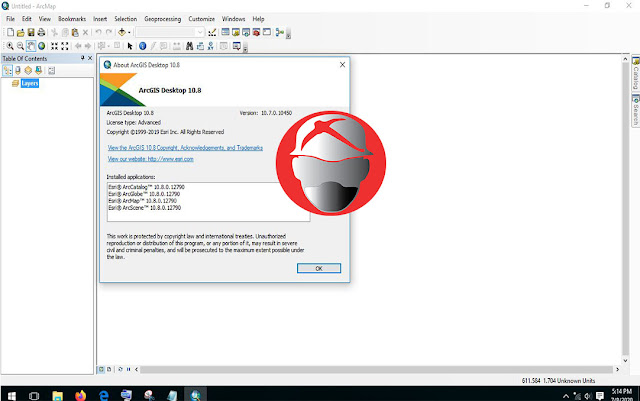The image size is (640, 401).
Task: Open the Editor toolbar icon
Action: pyautogui.click(x=212, y=32)
